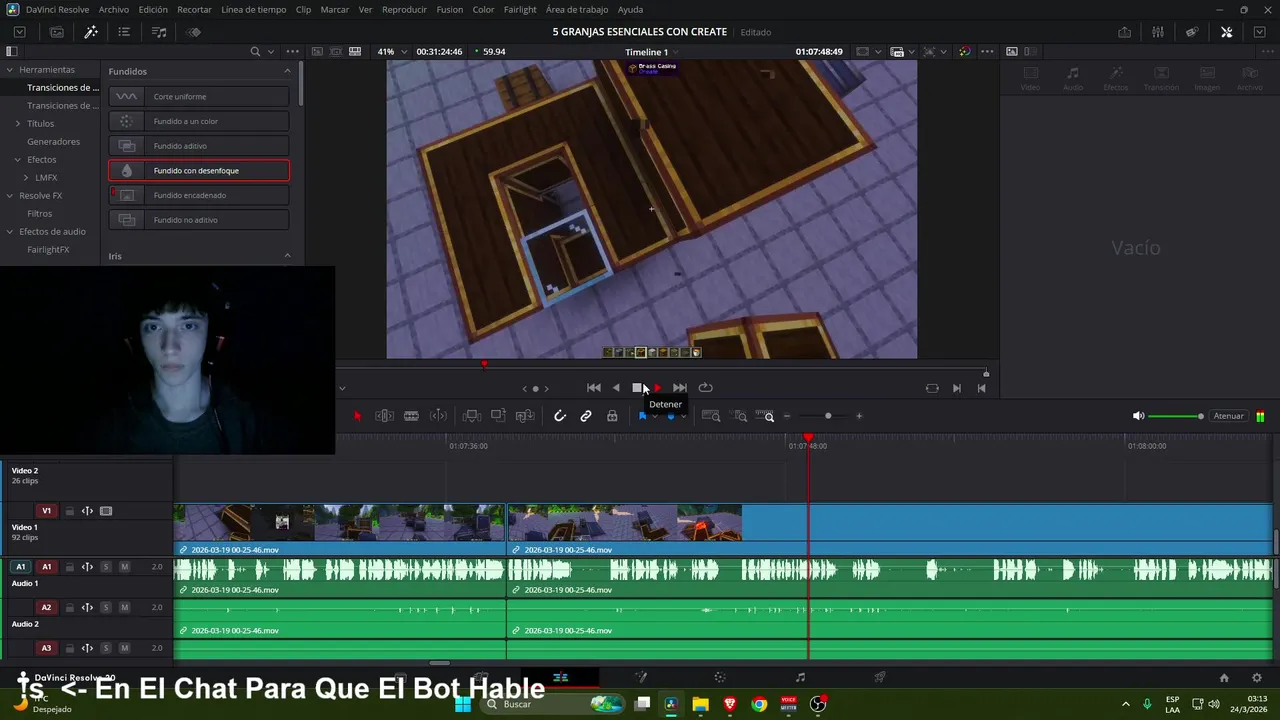Collapse the Iris category chevron
1280x720 pixels.
[287, 256]
